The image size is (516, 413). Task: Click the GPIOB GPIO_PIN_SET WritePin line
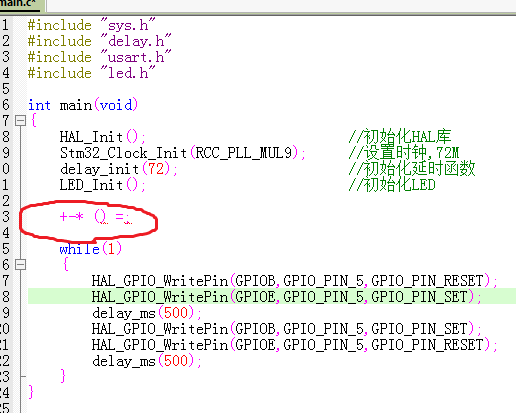pyautogui.click(x=287, y=329)
